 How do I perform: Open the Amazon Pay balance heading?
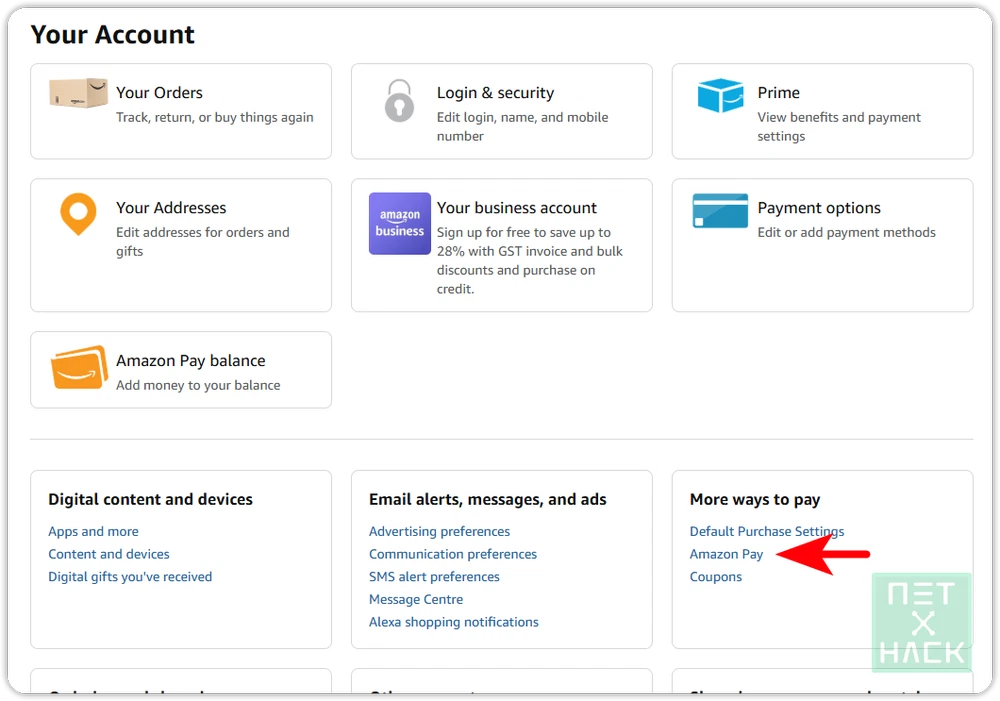tap(191, 361)
